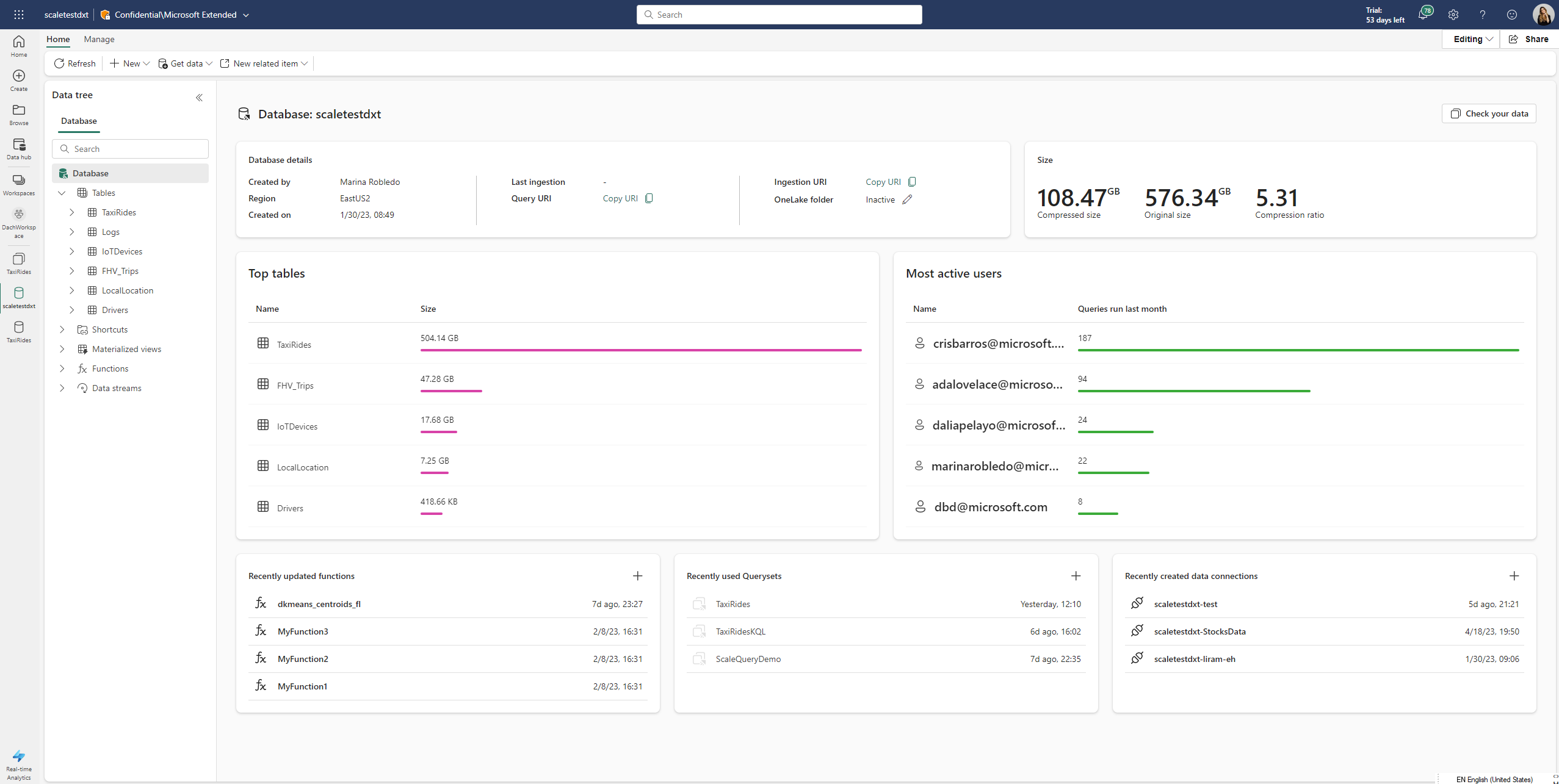Select the Database tab in the data tree

79,121
